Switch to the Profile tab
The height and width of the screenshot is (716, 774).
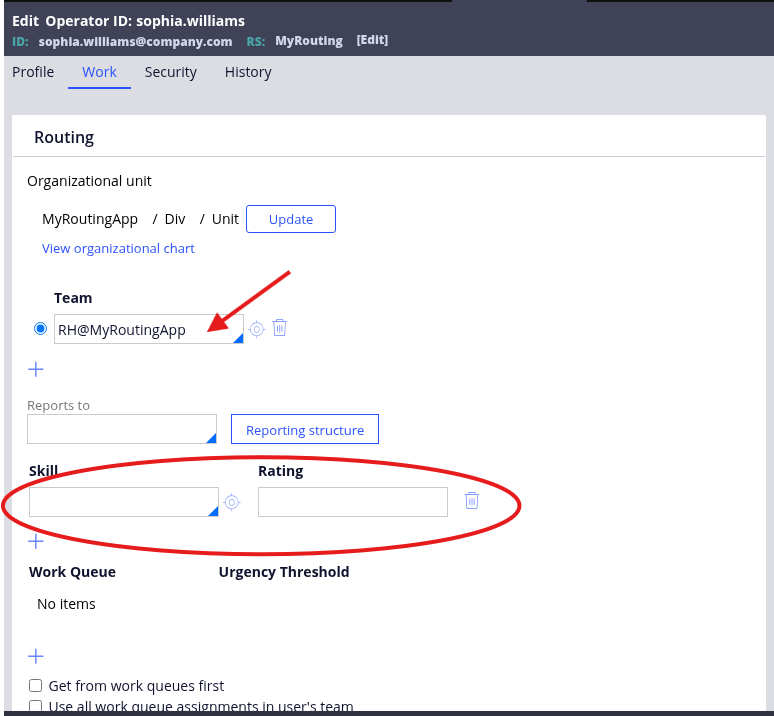point(33,72)
